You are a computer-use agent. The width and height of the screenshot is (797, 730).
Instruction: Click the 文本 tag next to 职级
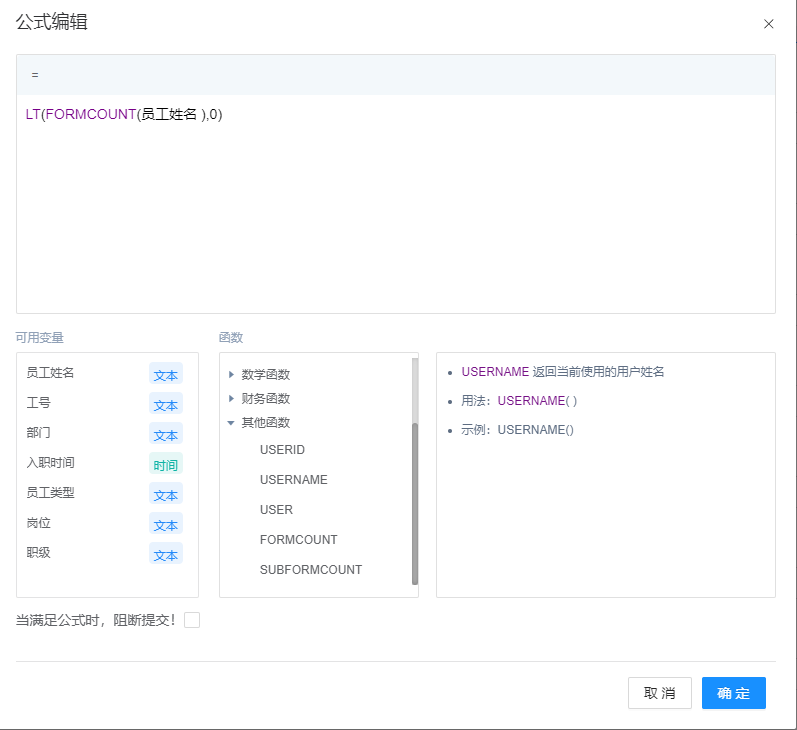point(166,554)
